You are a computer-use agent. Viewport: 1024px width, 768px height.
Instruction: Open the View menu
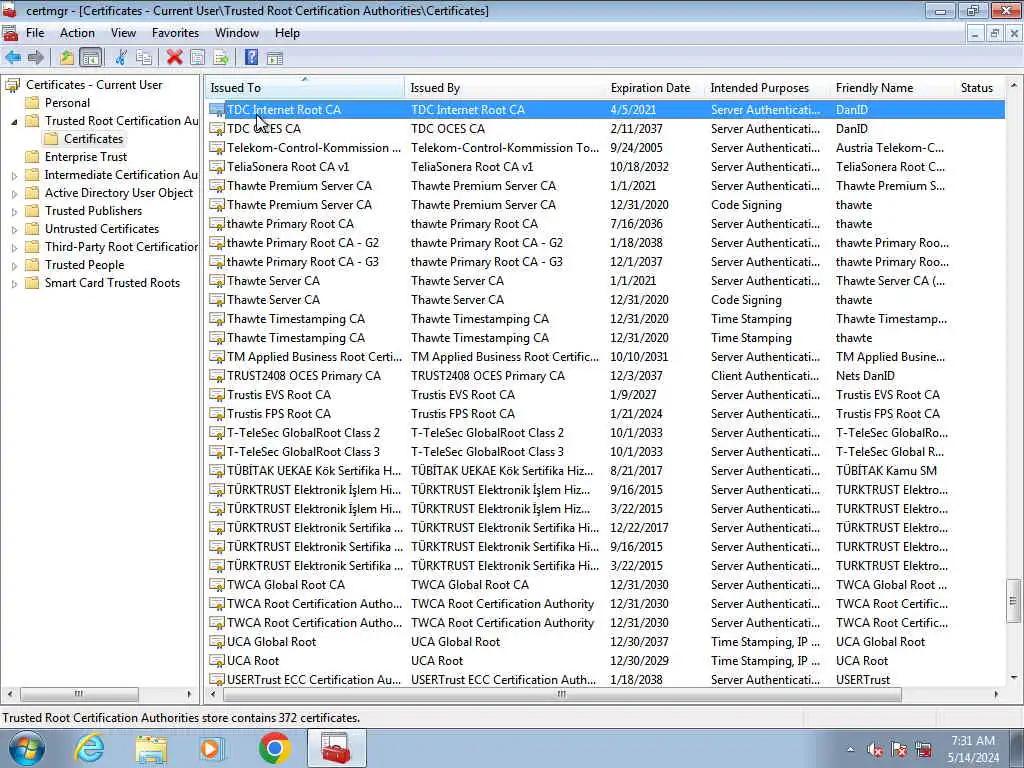click(123, 33)
